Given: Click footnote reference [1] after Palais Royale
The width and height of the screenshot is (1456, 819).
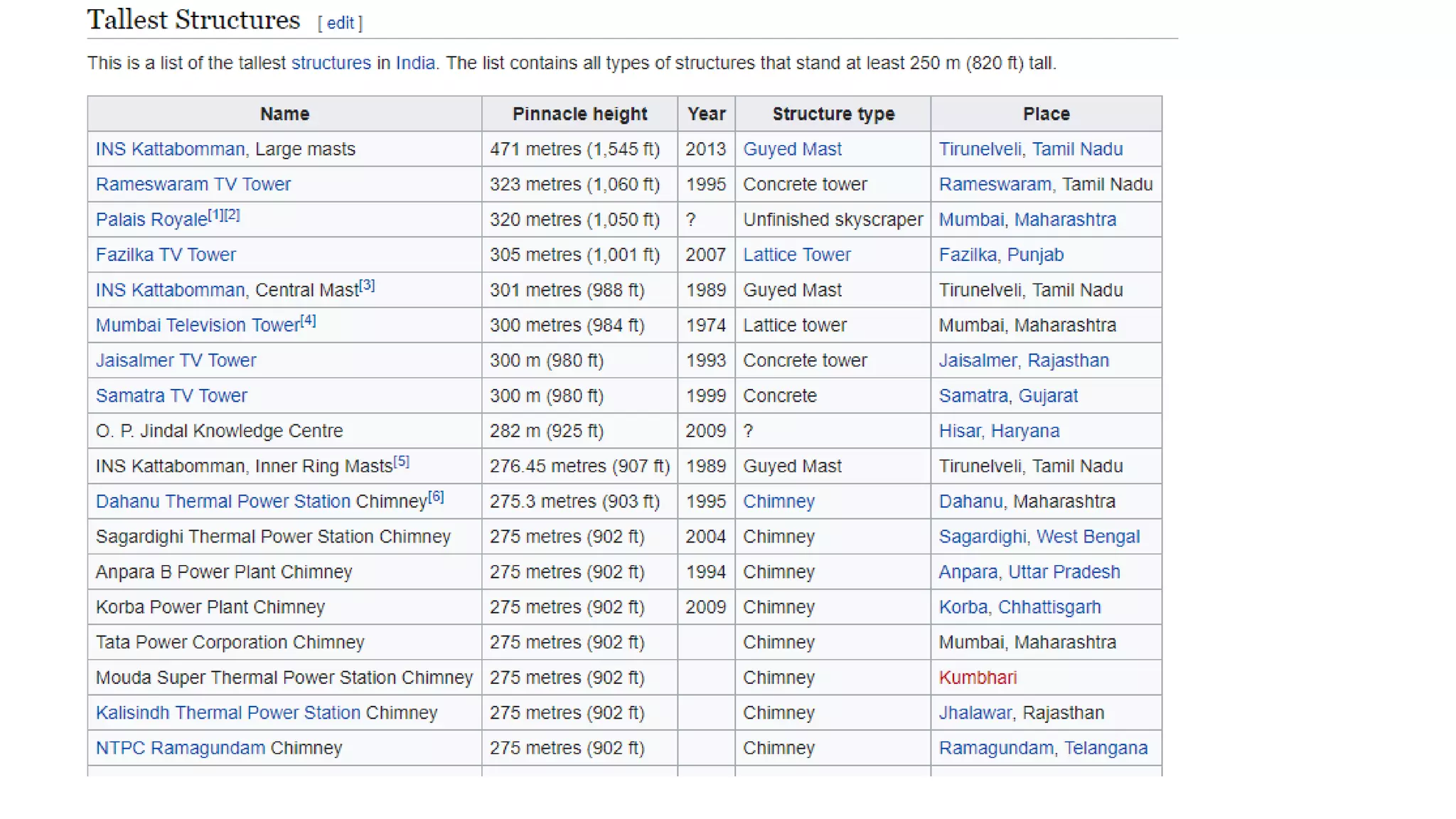Looking at the screenshot, I should click(215, 215).
